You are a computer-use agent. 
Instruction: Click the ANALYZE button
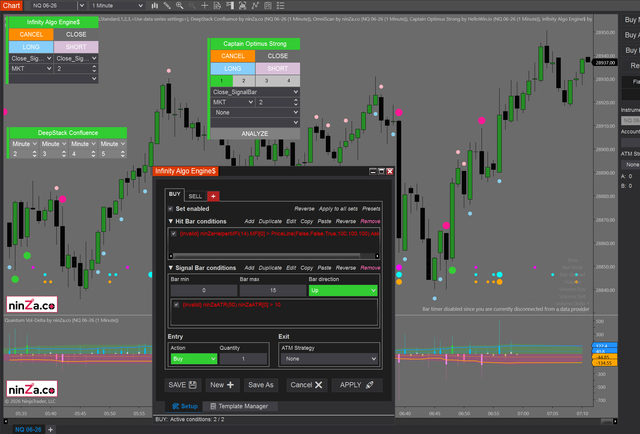coord(255,134)
